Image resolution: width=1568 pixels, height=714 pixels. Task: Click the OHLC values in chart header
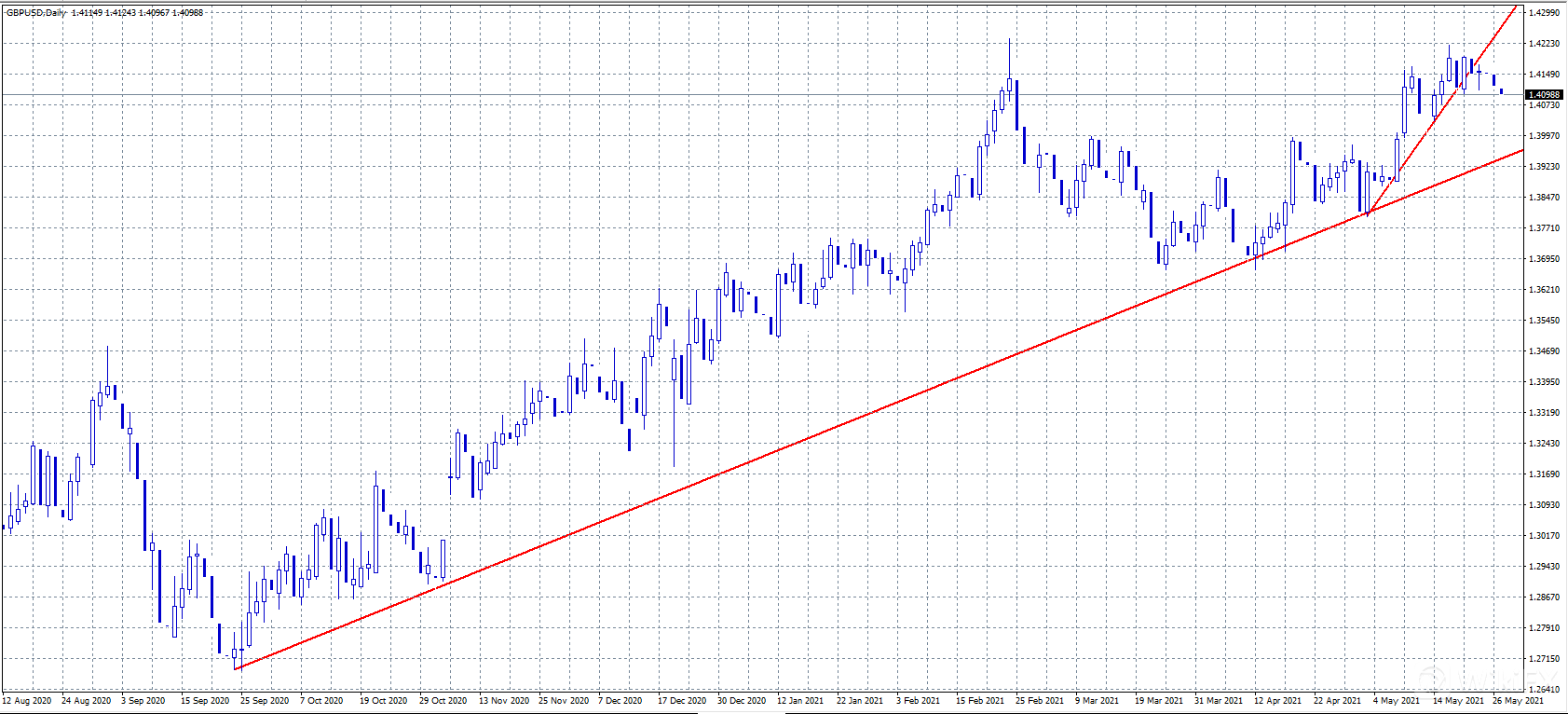pos(137,12)
